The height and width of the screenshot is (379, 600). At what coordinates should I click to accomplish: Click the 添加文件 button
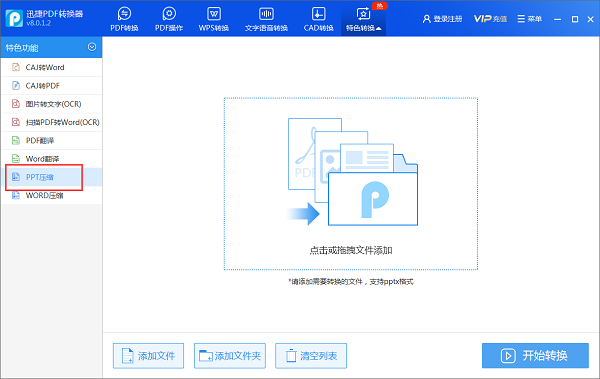[148, 356]
